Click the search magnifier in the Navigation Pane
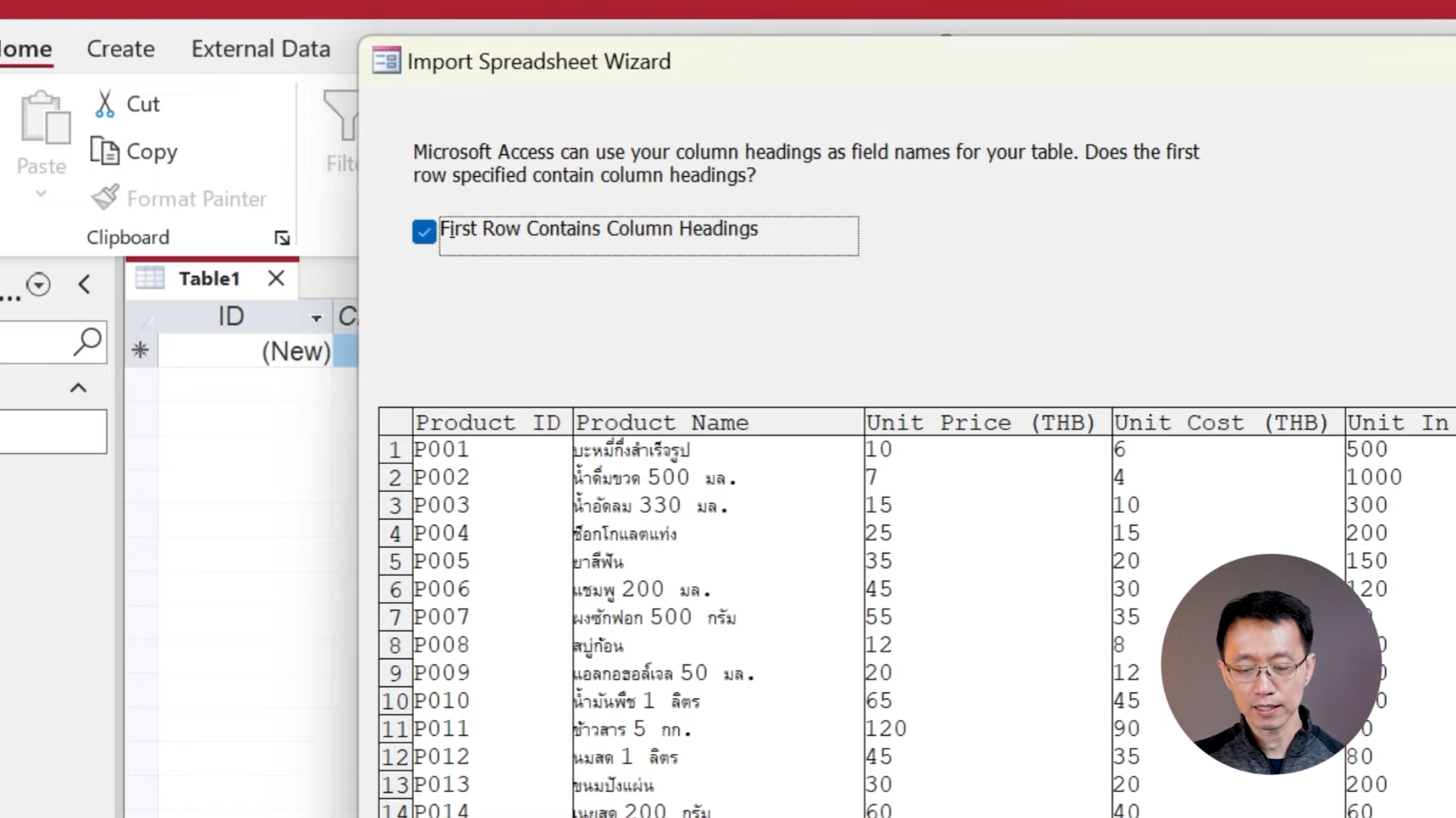The image size is (1456, 818). click(87, 341)
